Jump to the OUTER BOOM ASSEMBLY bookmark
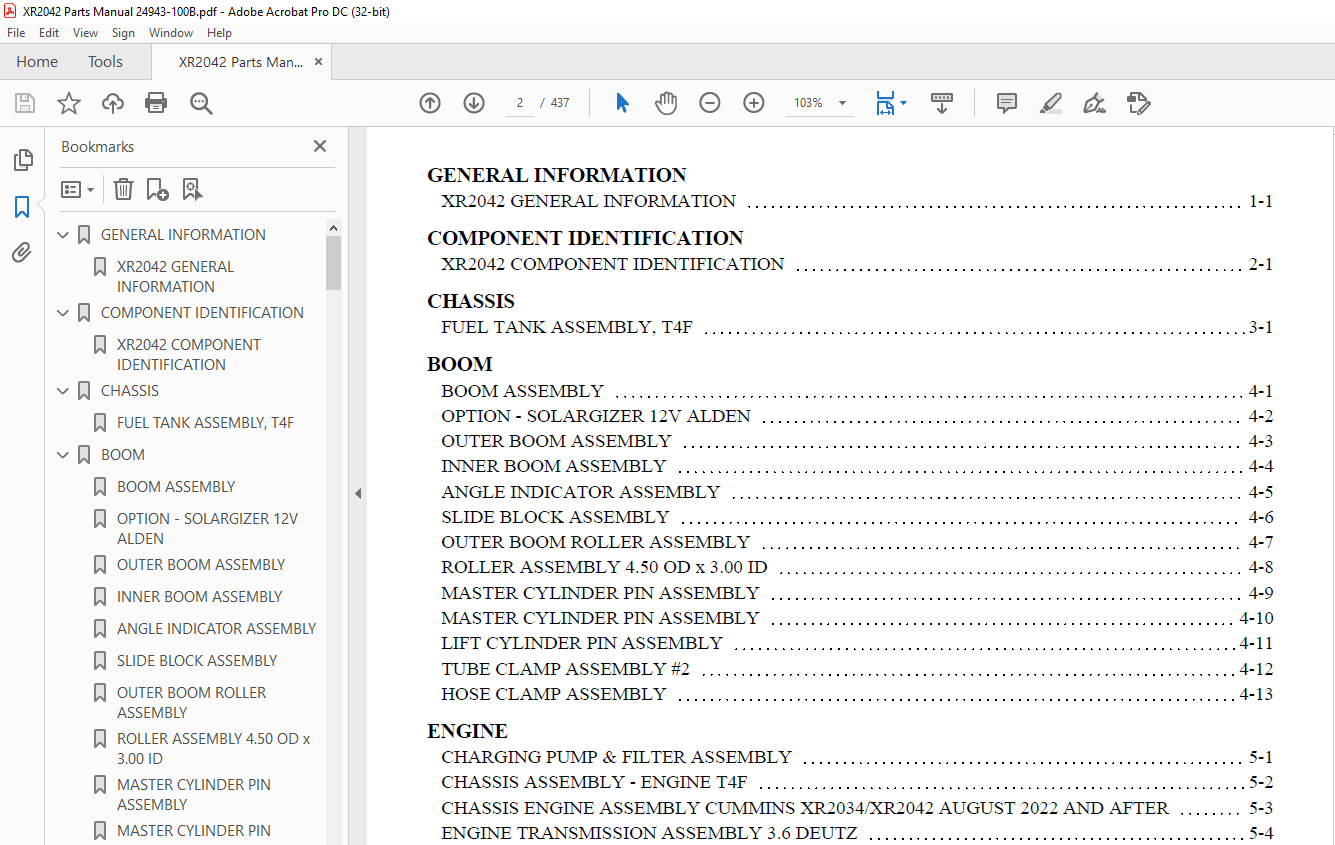Image resolution: width=1335 pixels, height=845 pixels. 201,565
